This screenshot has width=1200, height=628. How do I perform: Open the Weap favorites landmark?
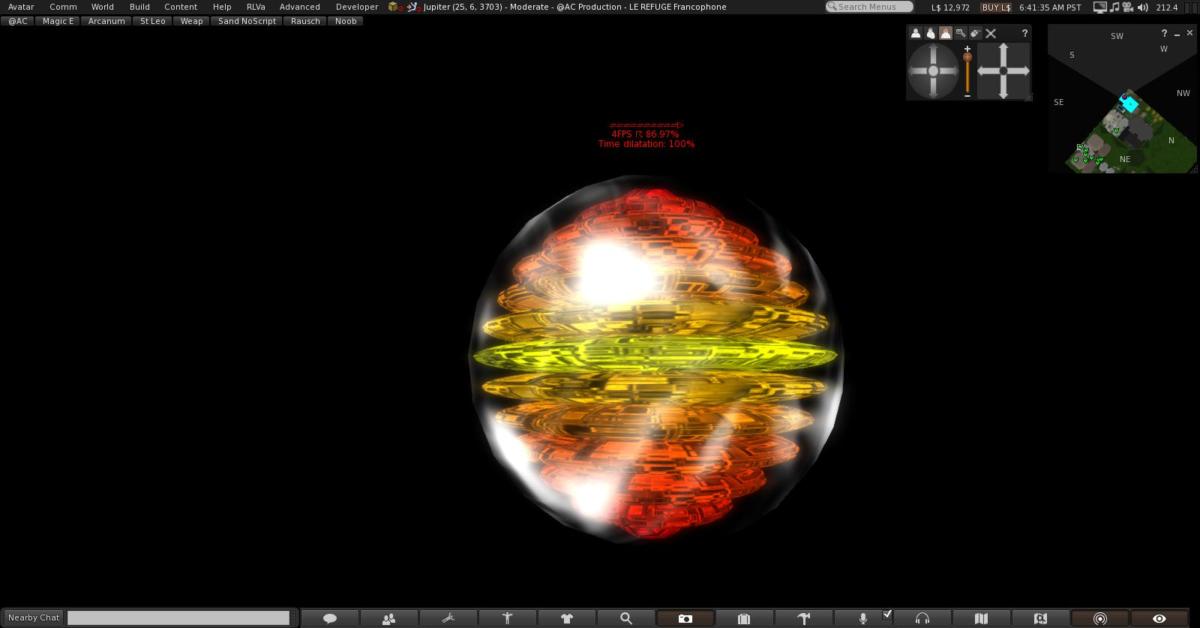coord(191,21)
